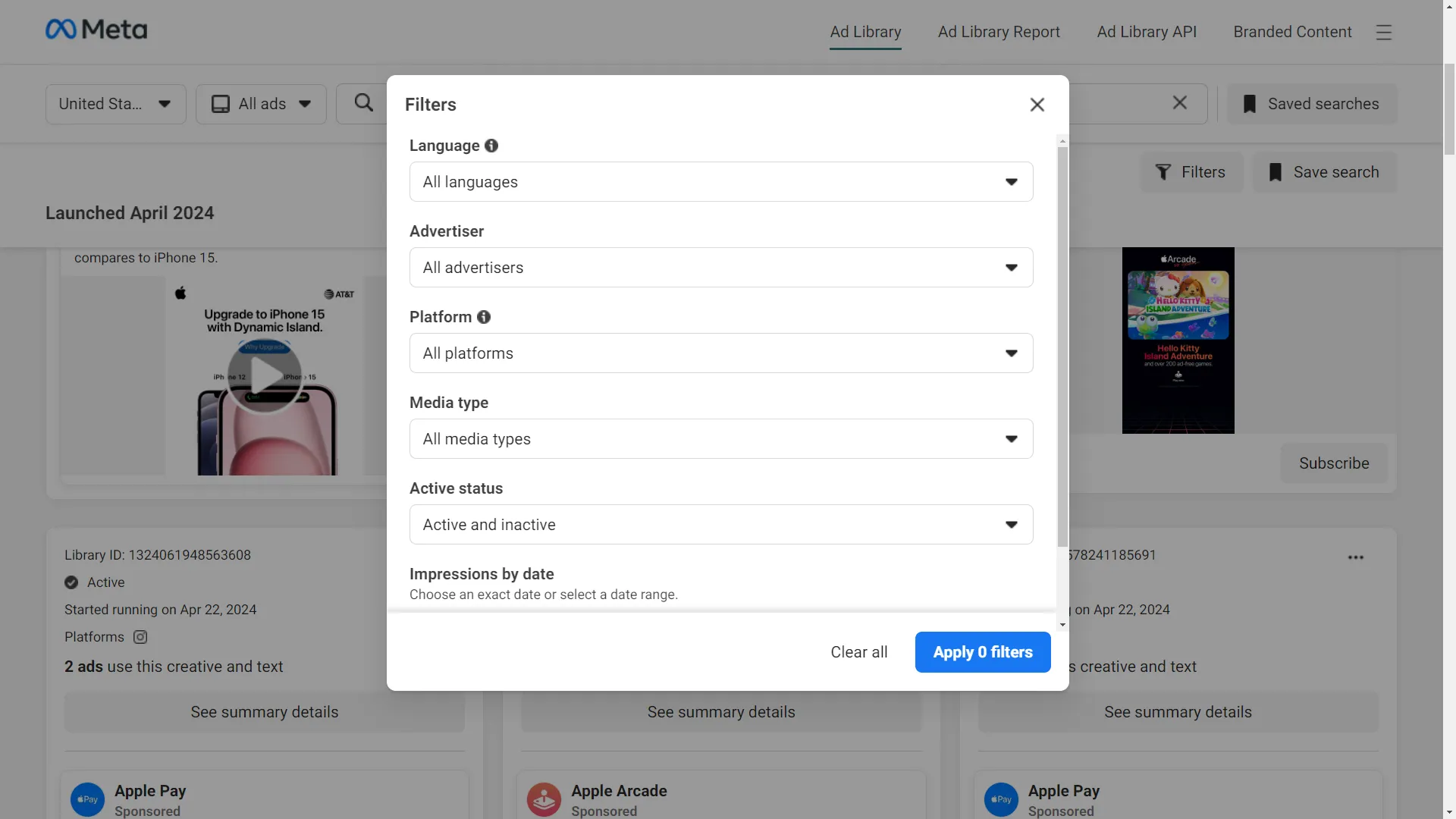This screenshot has width=1456, height=819.
Task: Click the Save search button
Action: (1324, 172)
